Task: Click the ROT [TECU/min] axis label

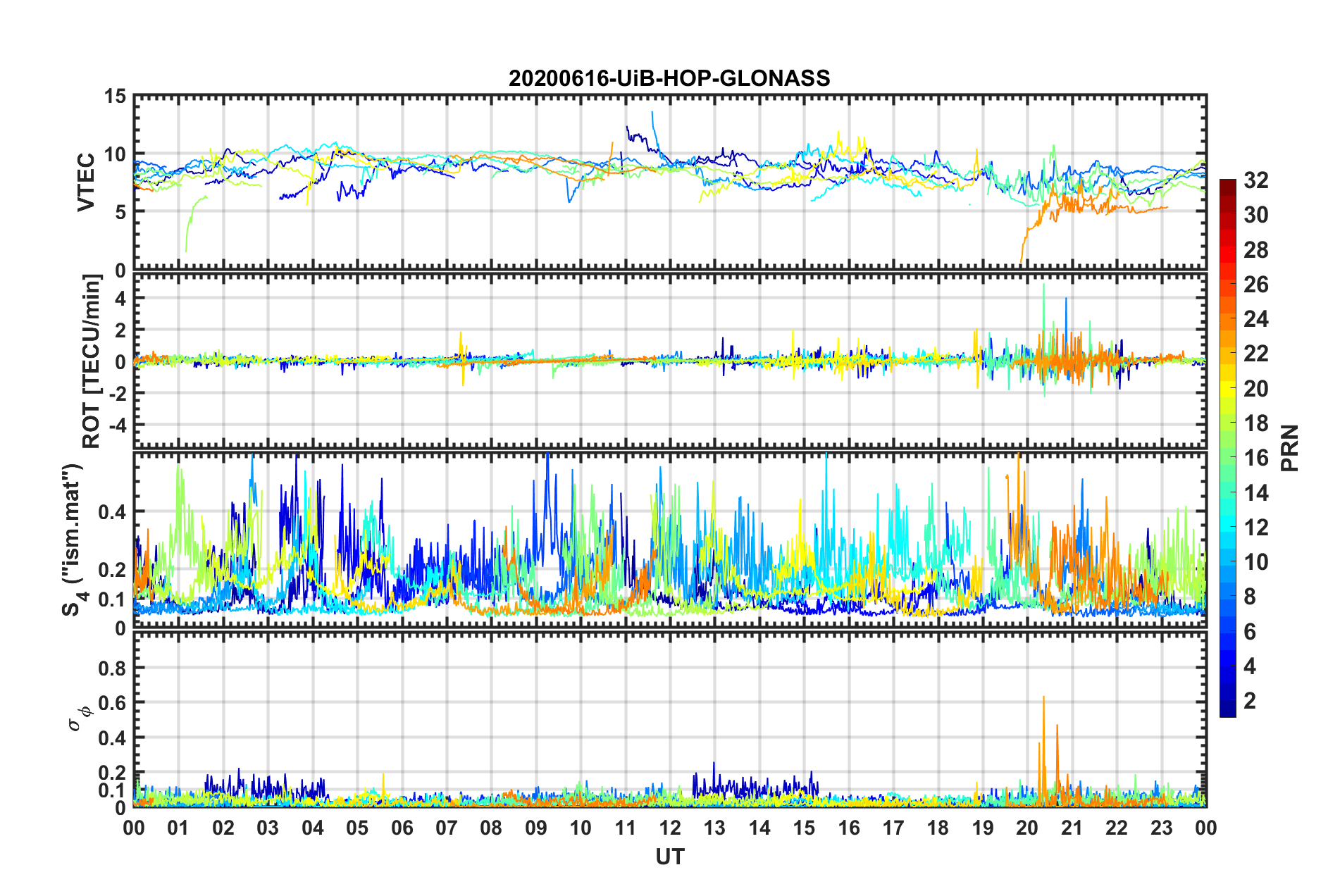Action: [x=92, y=361]
